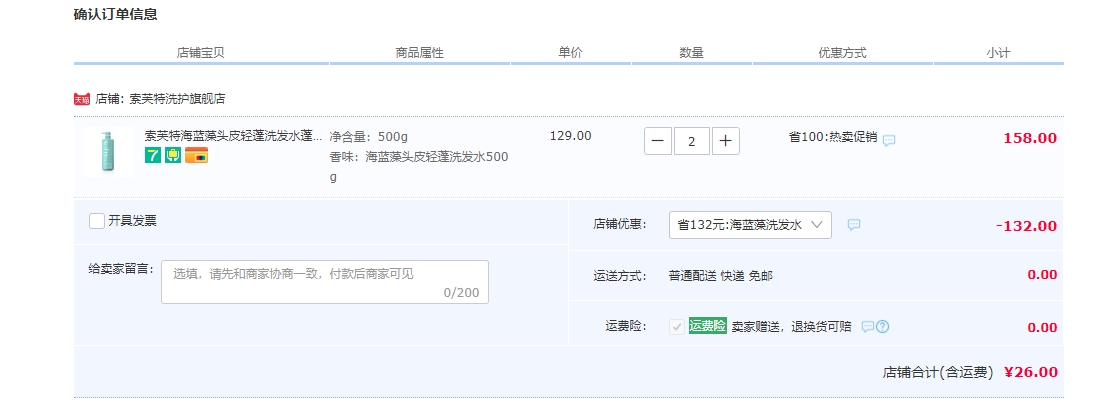Click the Tmall logo icon beside store name
1101x412 pixels.
click(x=81, y=99)
